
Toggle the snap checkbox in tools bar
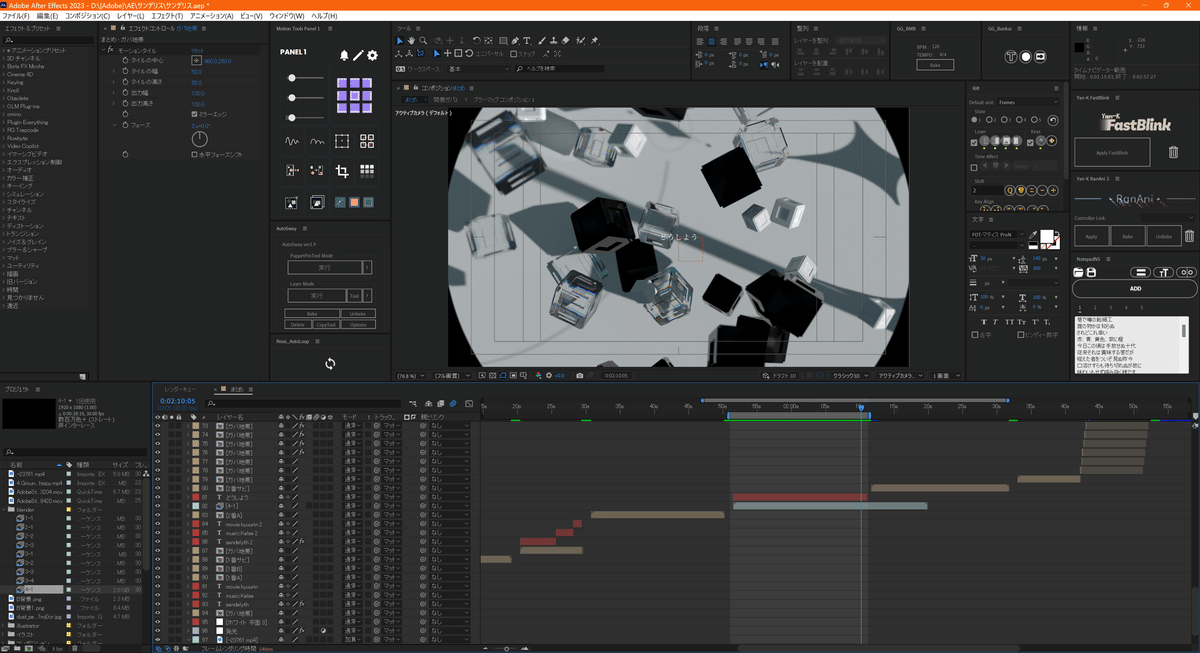point(513,54)
